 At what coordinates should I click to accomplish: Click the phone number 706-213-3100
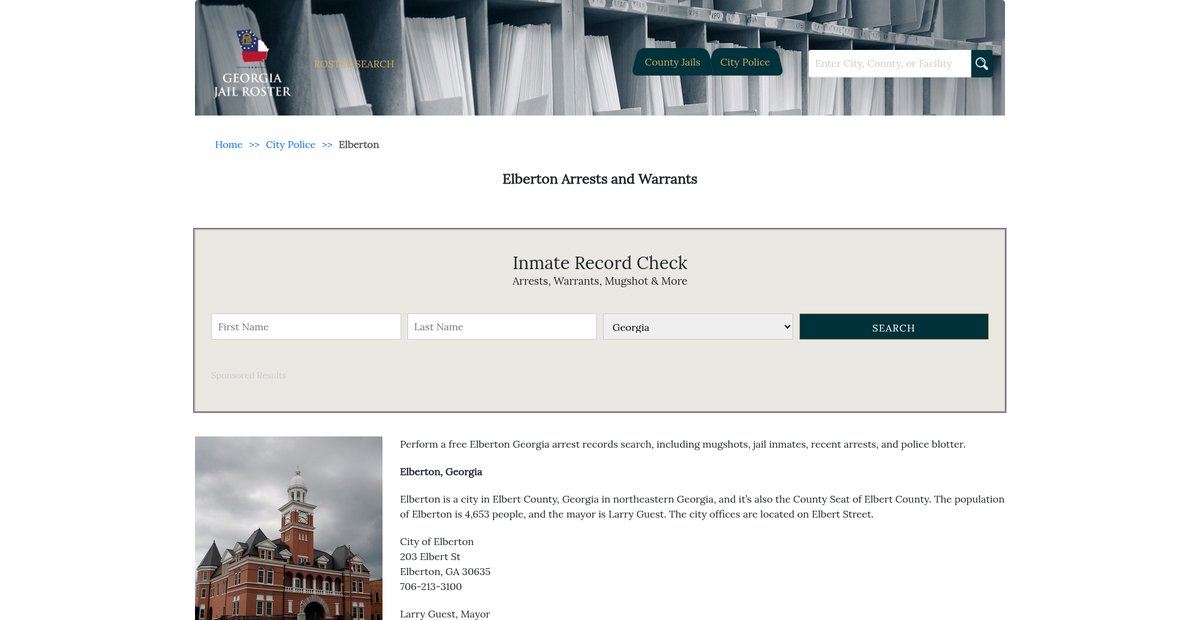click(x=431, y=587)
